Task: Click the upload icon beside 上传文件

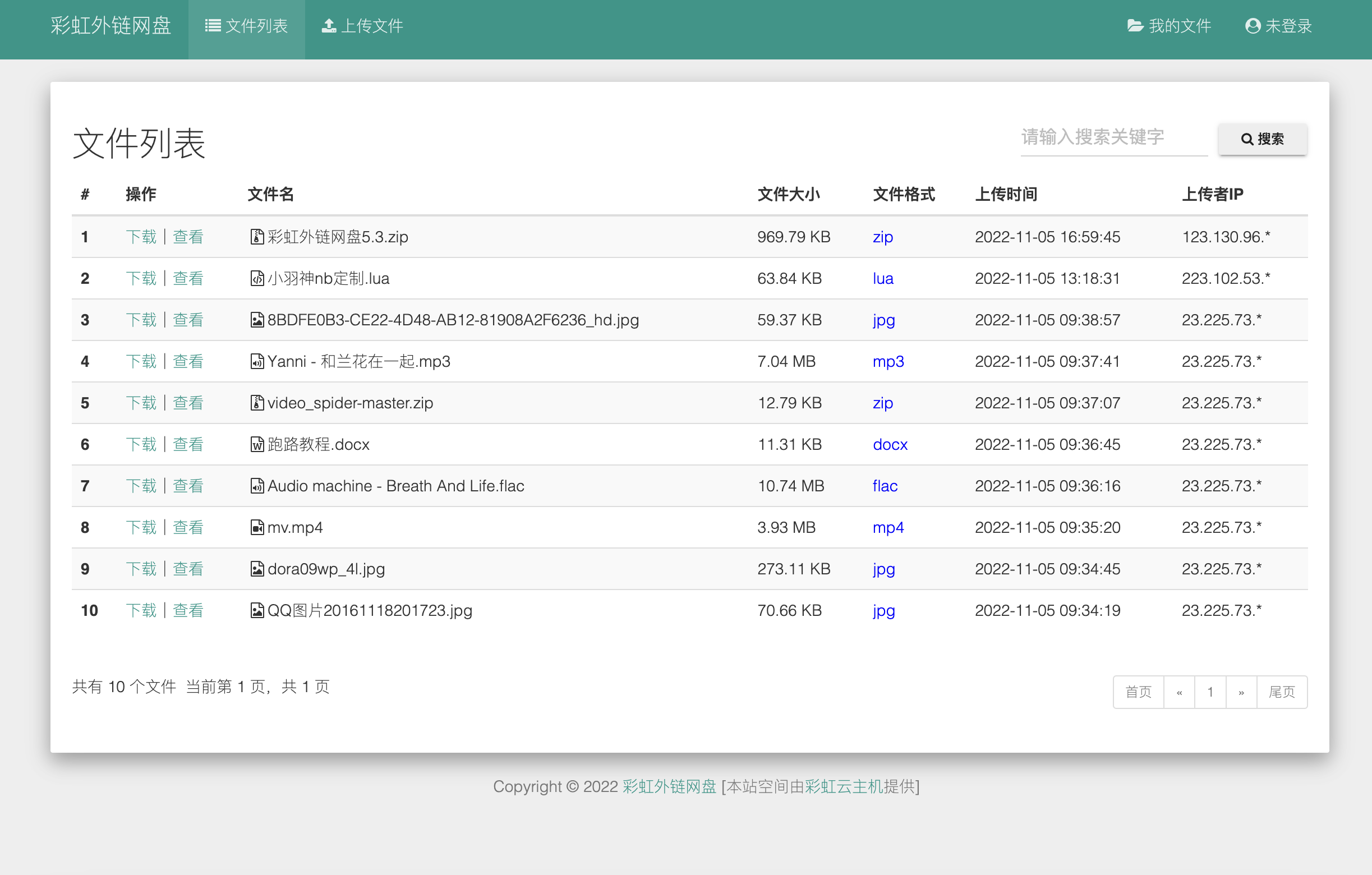Action: [329, 26]
